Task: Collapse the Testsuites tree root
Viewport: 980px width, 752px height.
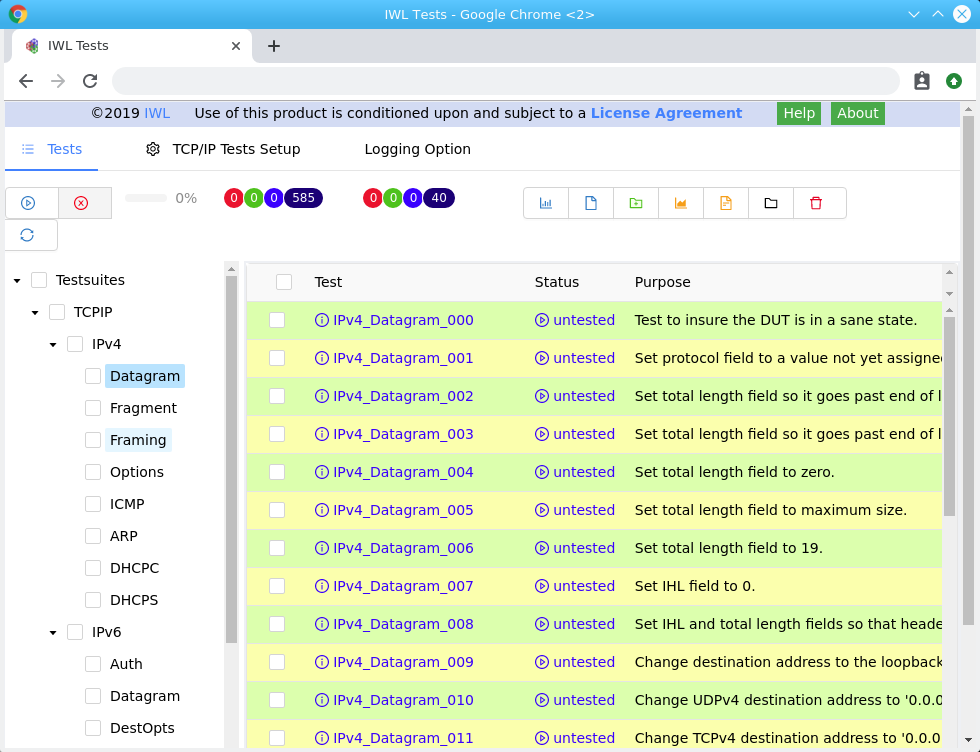Action: click(16, 279)
